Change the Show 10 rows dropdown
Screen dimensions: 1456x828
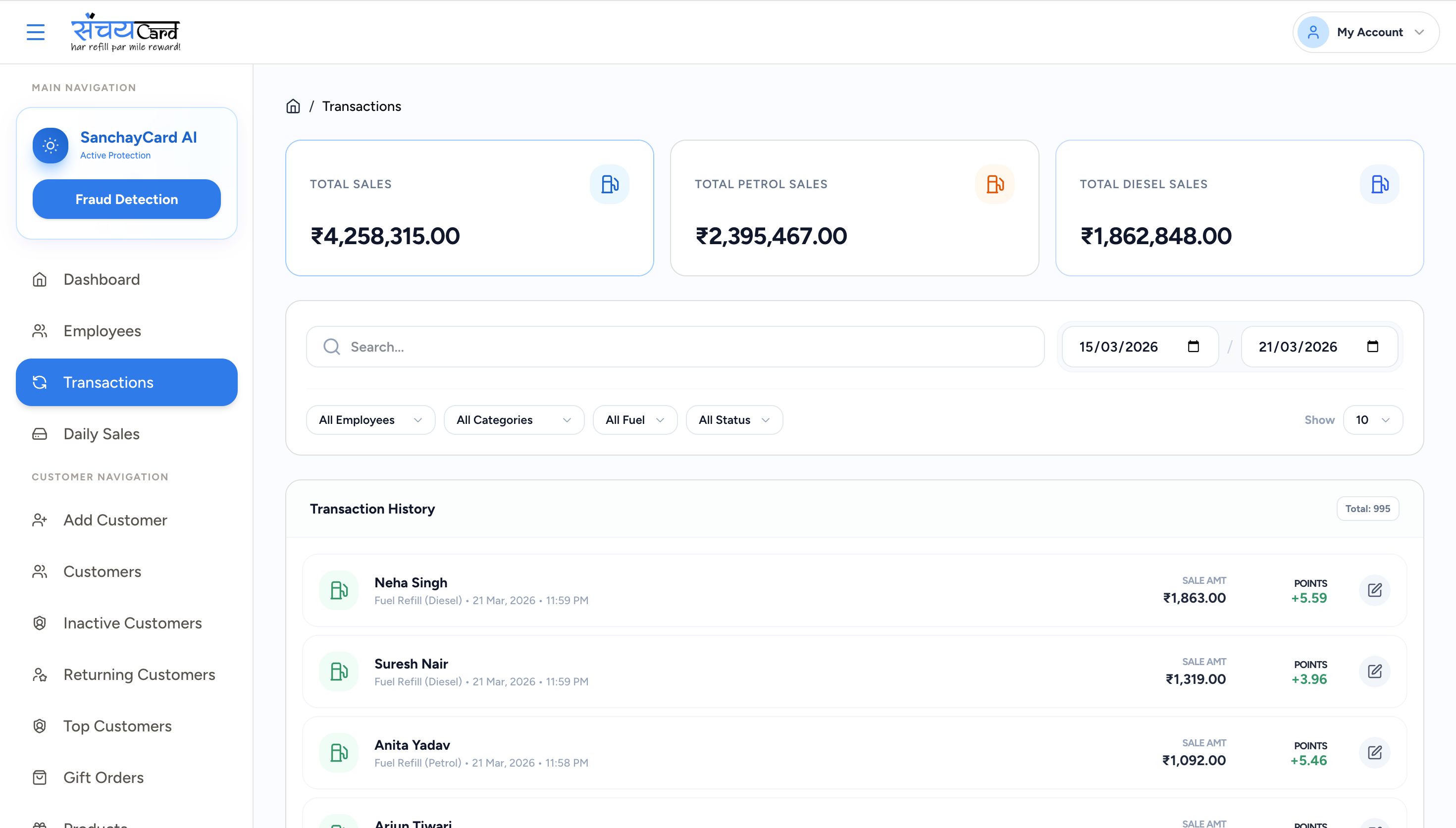1373,420
